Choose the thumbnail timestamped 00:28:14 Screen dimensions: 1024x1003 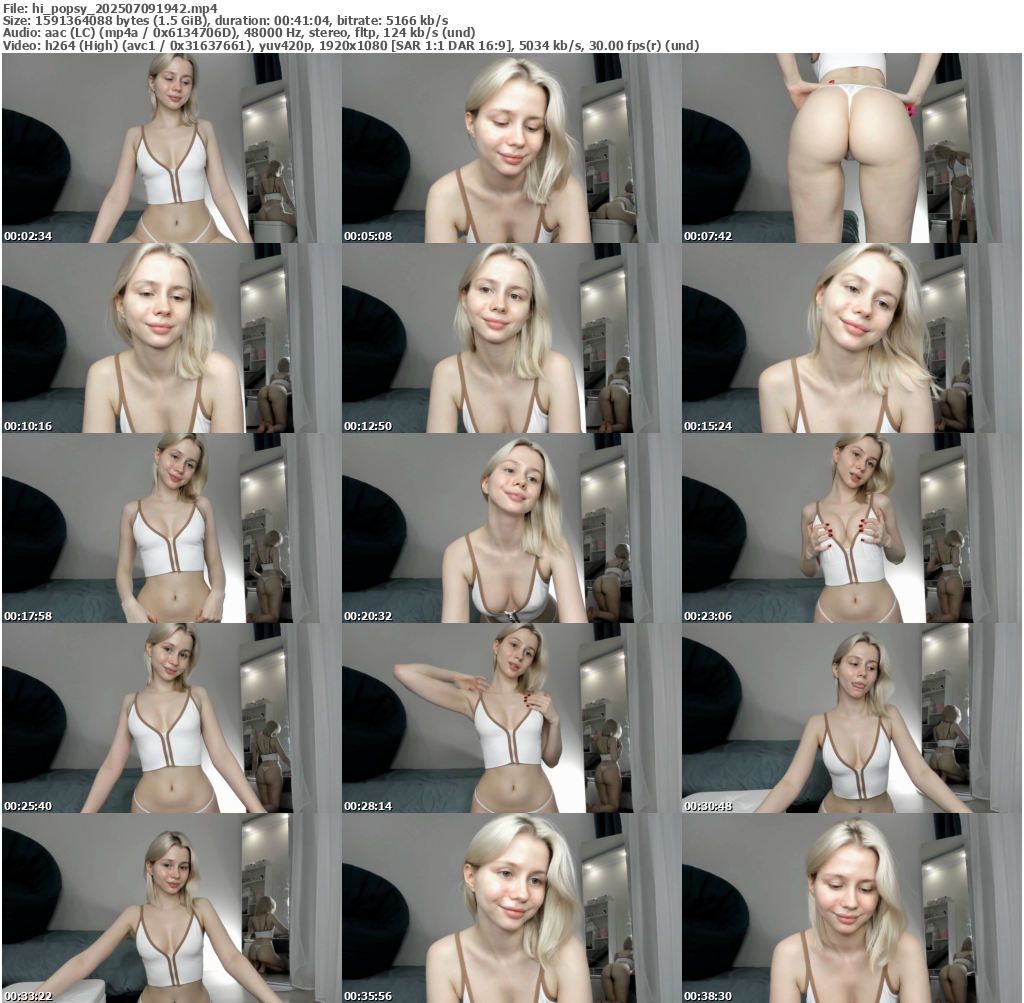point(511,718)
